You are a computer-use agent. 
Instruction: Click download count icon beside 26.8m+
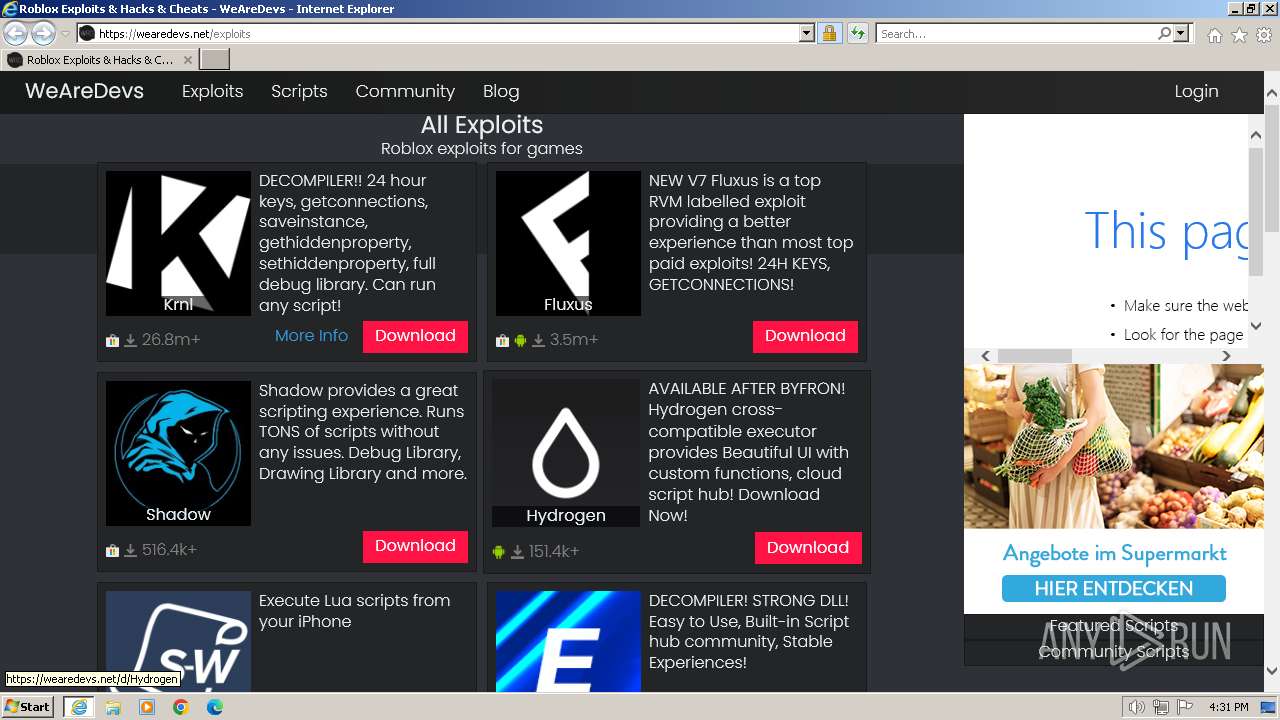click(x=130, y=340)
